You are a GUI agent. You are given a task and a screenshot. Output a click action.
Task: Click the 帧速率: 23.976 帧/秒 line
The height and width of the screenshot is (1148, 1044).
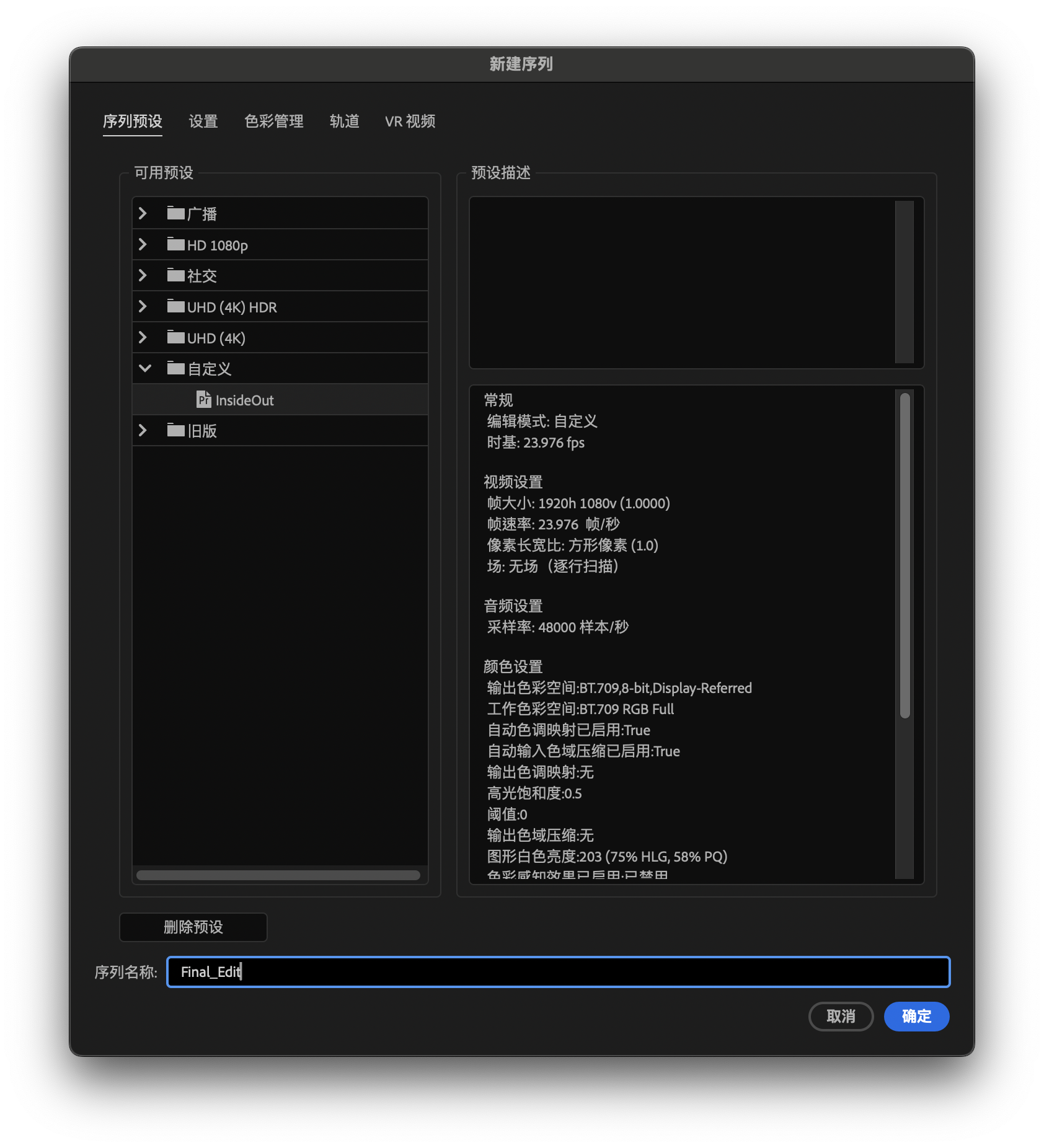[553, 524]
